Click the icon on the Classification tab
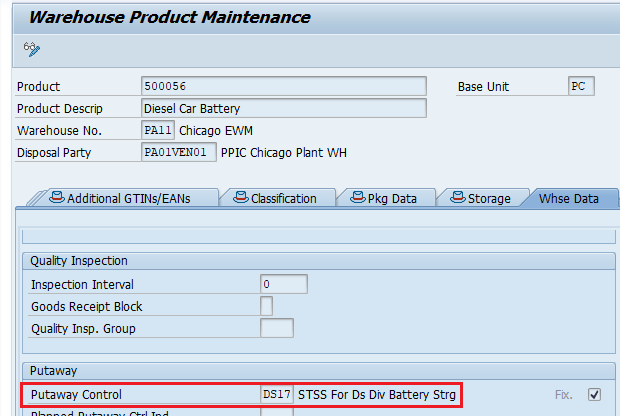This screenshot has width=620, height=416. (240, 198)
